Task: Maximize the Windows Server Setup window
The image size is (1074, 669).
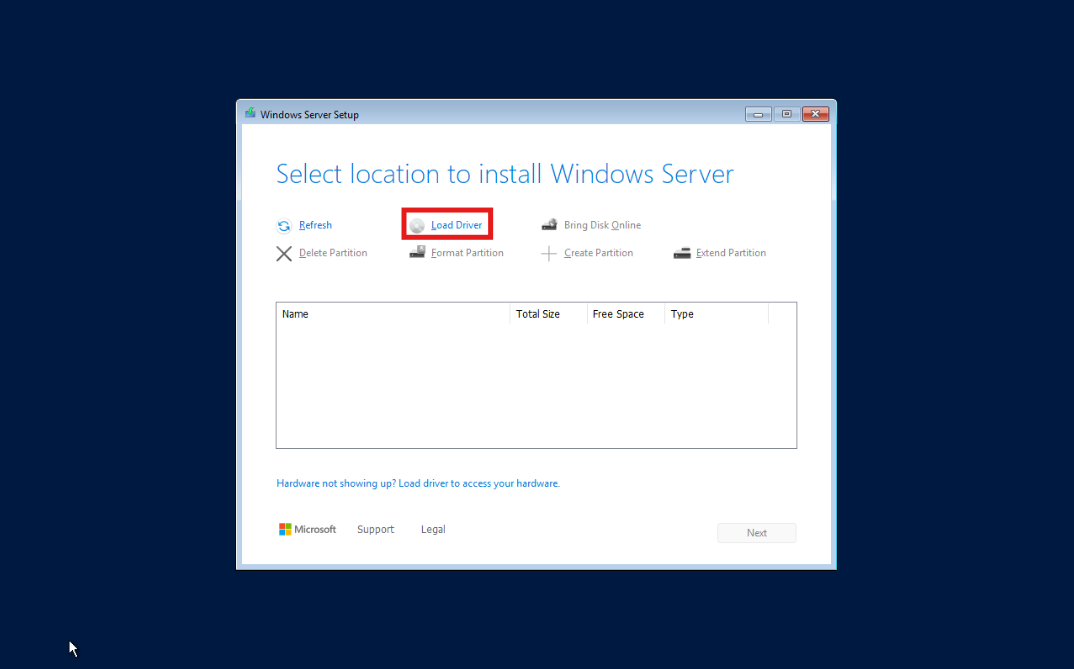Action: (786, 114)
